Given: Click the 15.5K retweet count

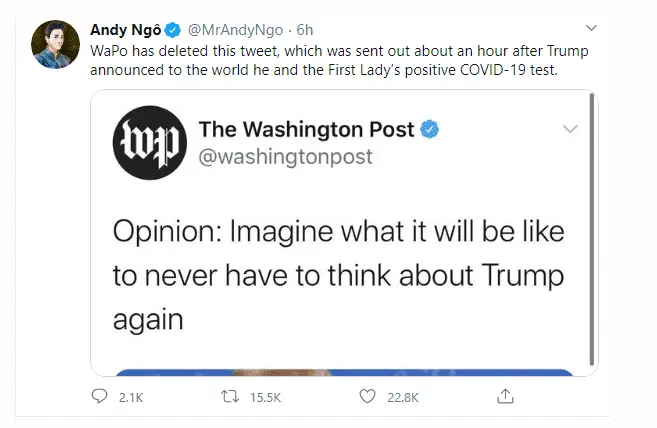Looking at the screenshot, I should pyautogui.click(x=265, y=397).
